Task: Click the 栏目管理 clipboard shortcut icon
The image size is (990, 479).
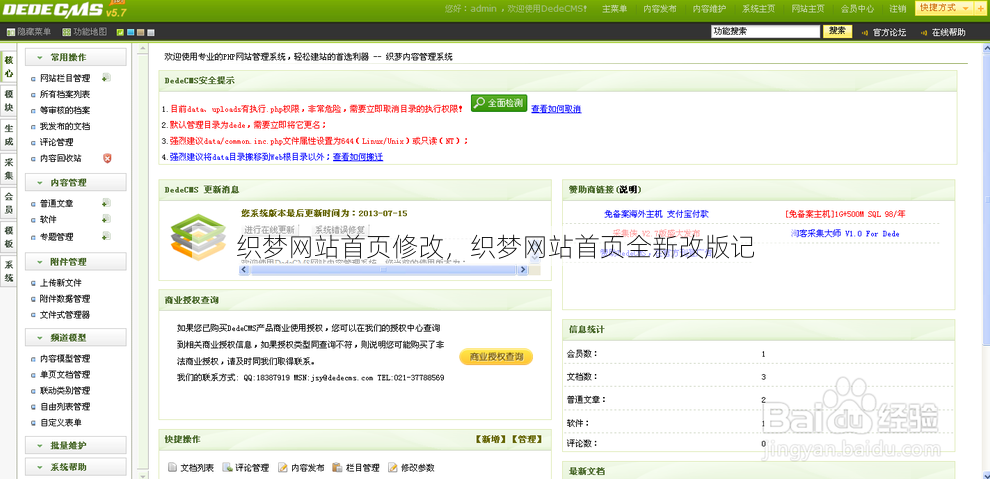Action: pyautogui.click(x=338, y=468)
